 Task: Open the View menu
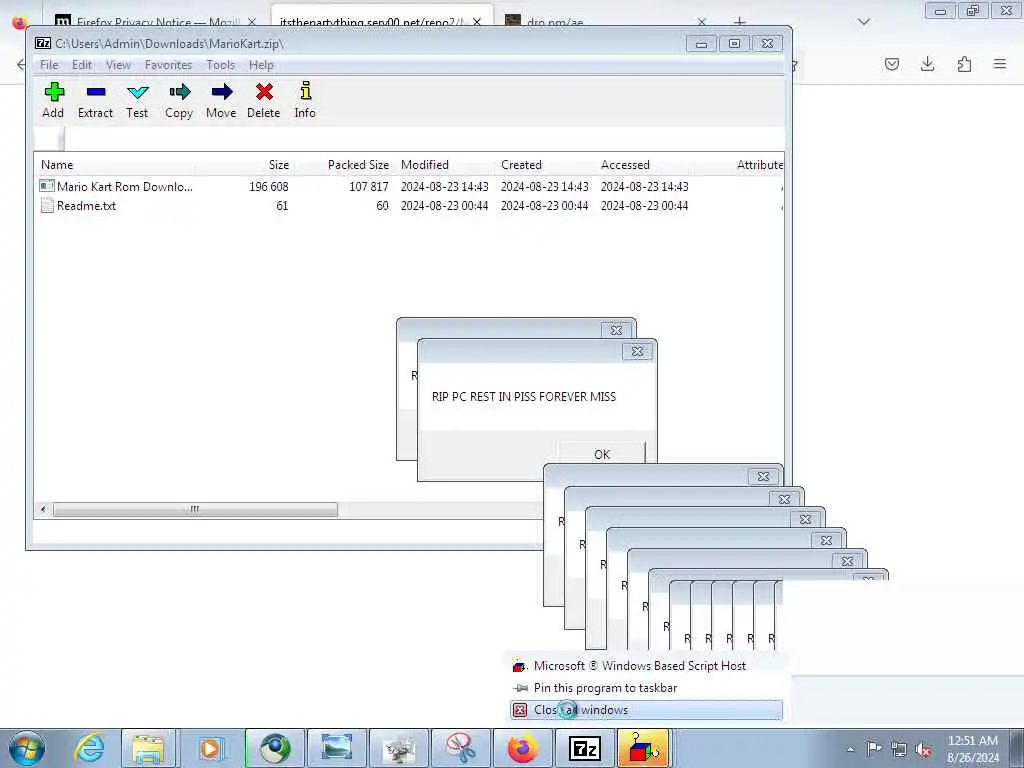coord(118,65)
